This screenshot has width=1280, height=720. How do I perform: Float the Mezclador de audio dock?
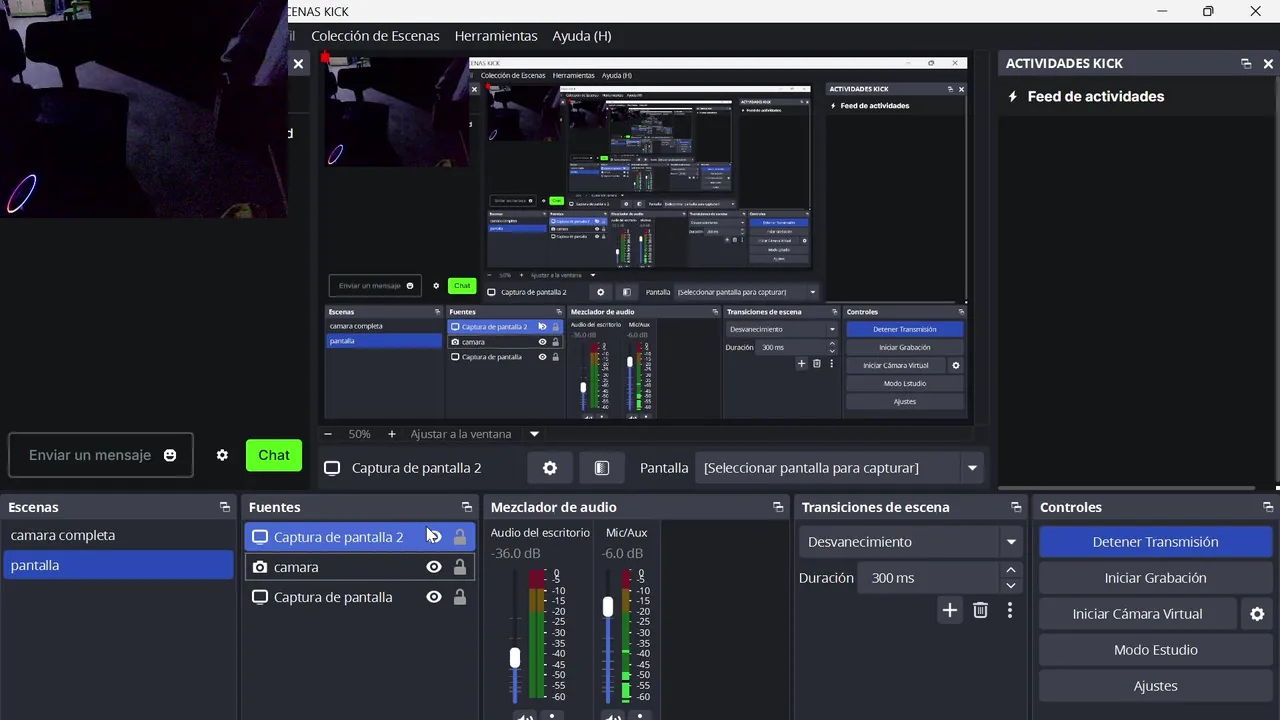click(778, 507)
